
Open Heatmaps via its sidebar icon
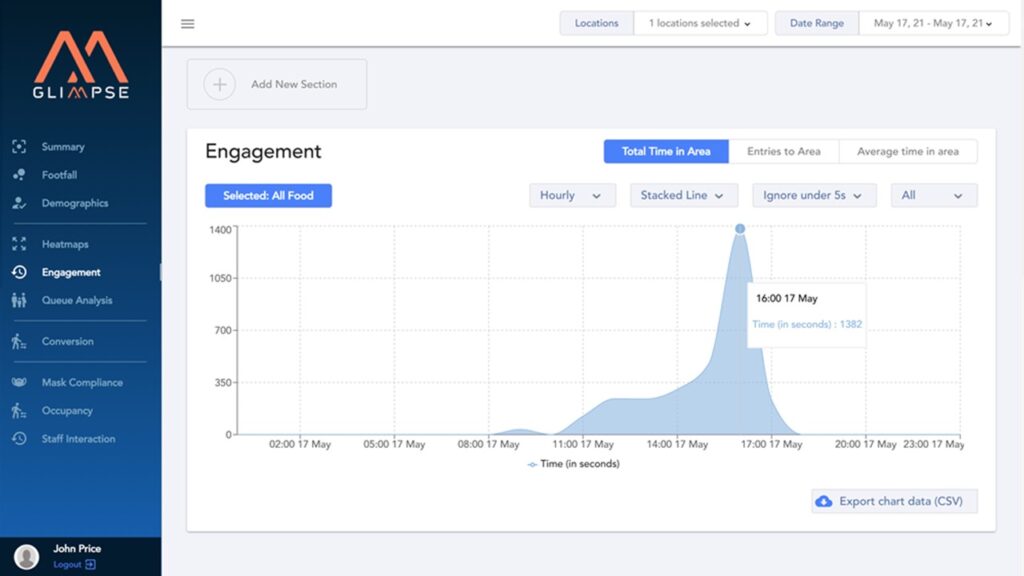coord(19,244)
